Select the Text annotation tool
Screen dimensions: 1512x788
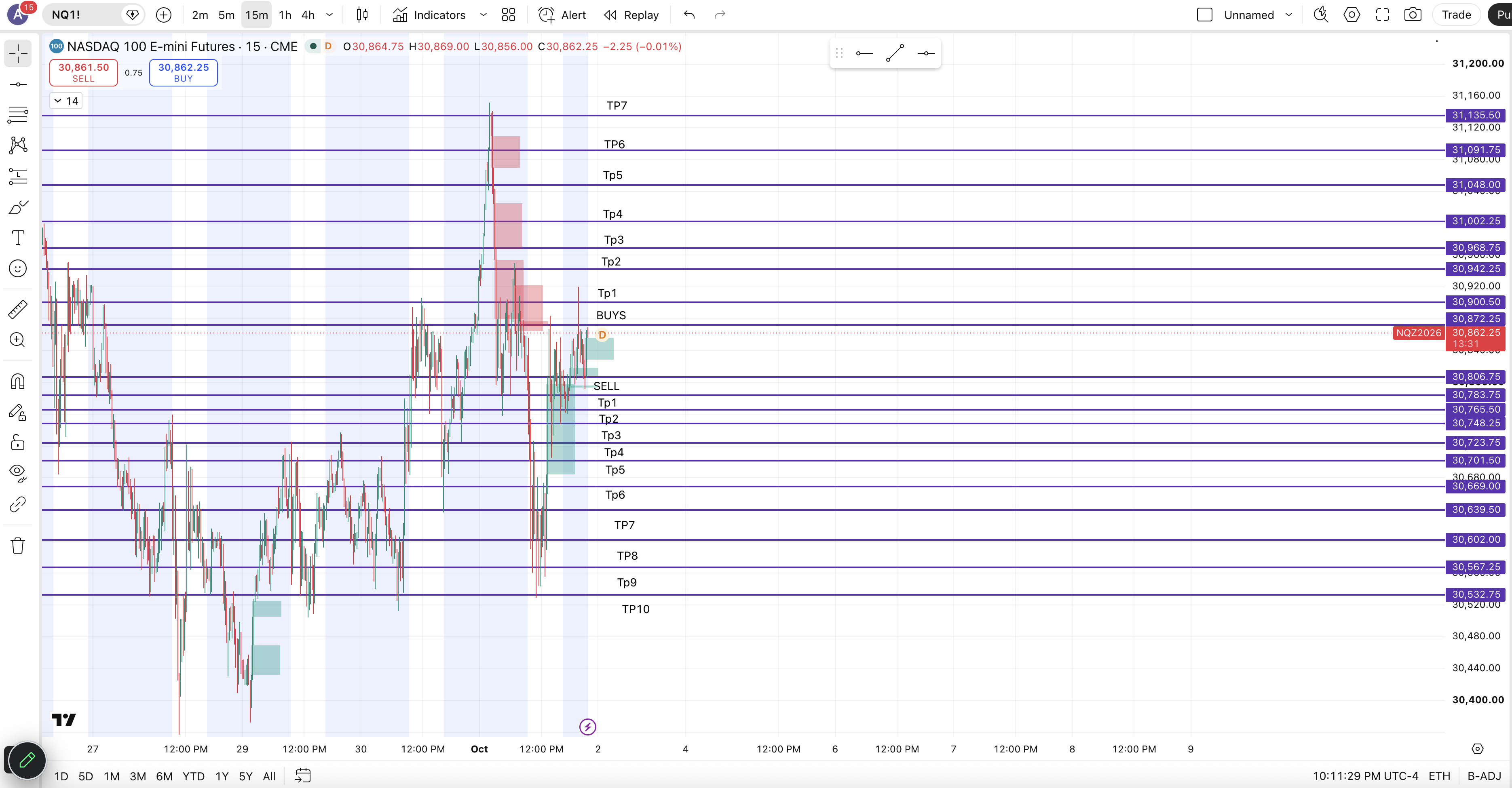pos(18,238)
